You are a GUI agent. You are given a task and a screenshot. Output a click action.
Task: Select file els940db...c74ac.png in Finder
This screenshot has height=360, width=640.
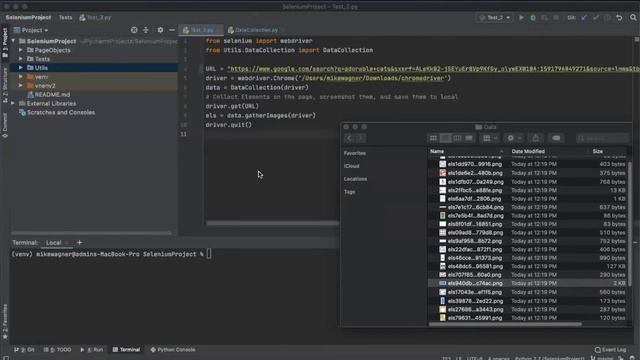pos(528,283)
